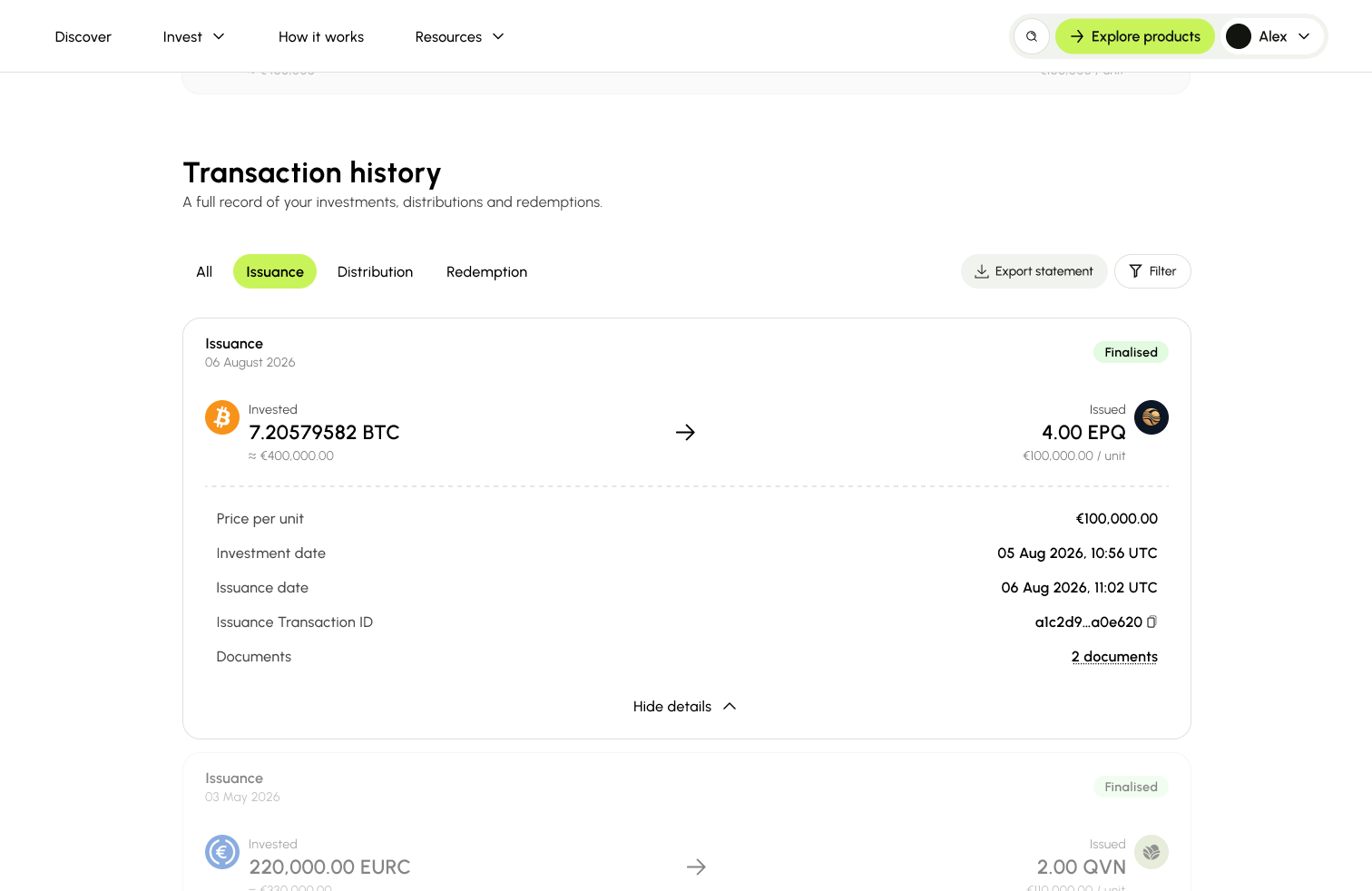Click the arrow between EURC and QVN
Screen dimensions: 1372x891
point(696,867)
